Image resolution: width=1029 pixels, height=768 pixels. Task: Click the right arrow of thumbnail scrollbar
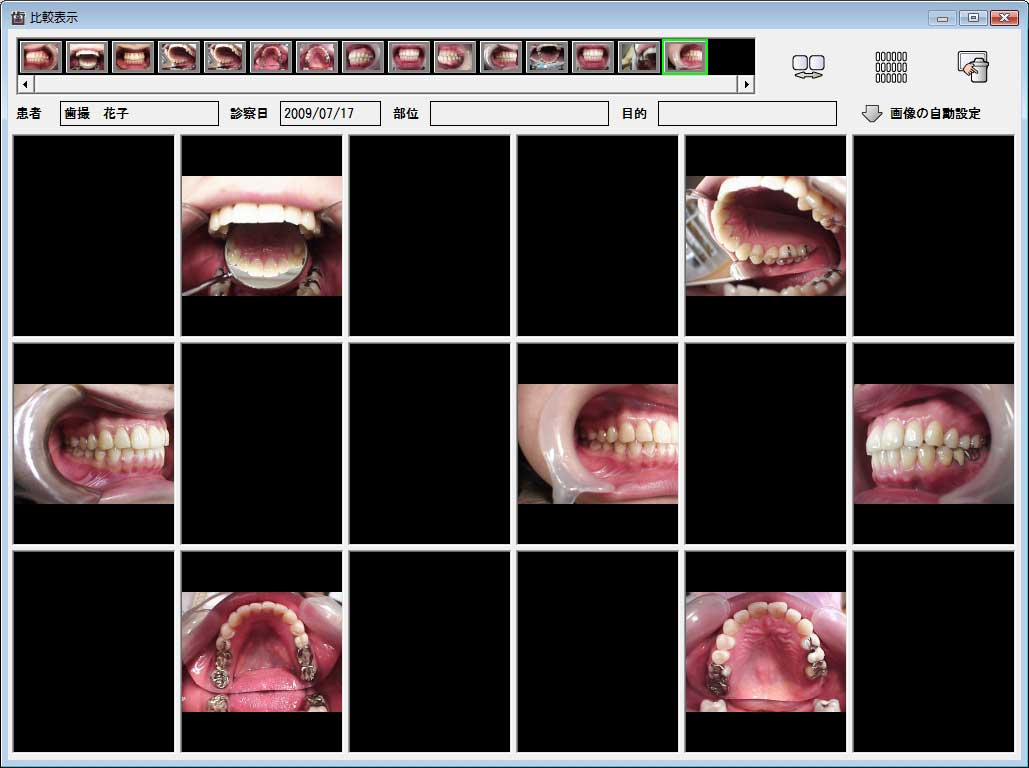point(746,84)
